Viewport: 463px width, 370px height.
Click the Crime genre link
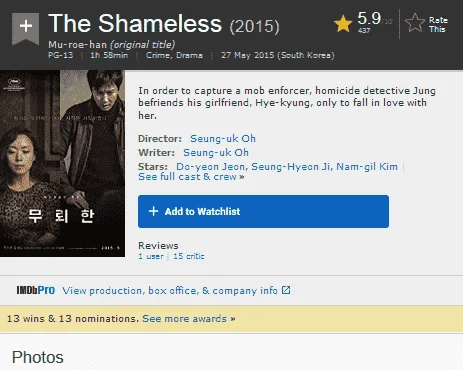pos(158,55)
